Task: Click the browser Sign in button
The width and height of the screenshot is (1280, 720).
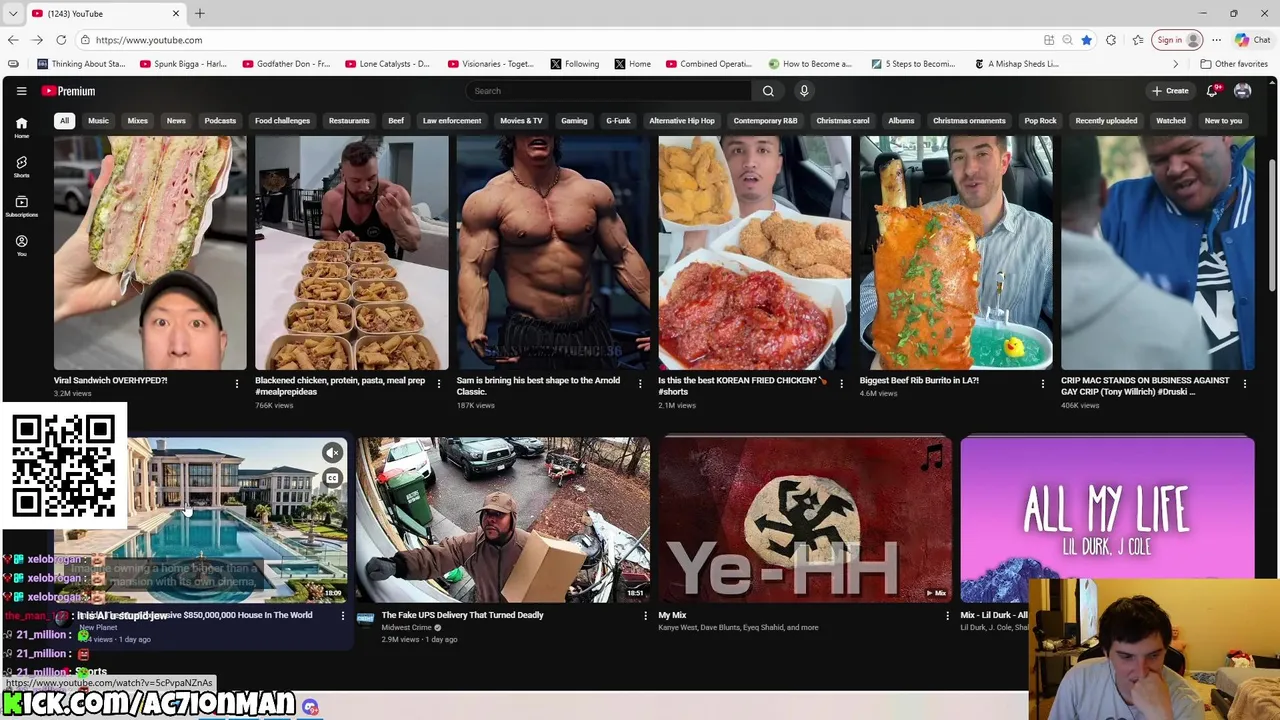Action: tap(1178, 40)
